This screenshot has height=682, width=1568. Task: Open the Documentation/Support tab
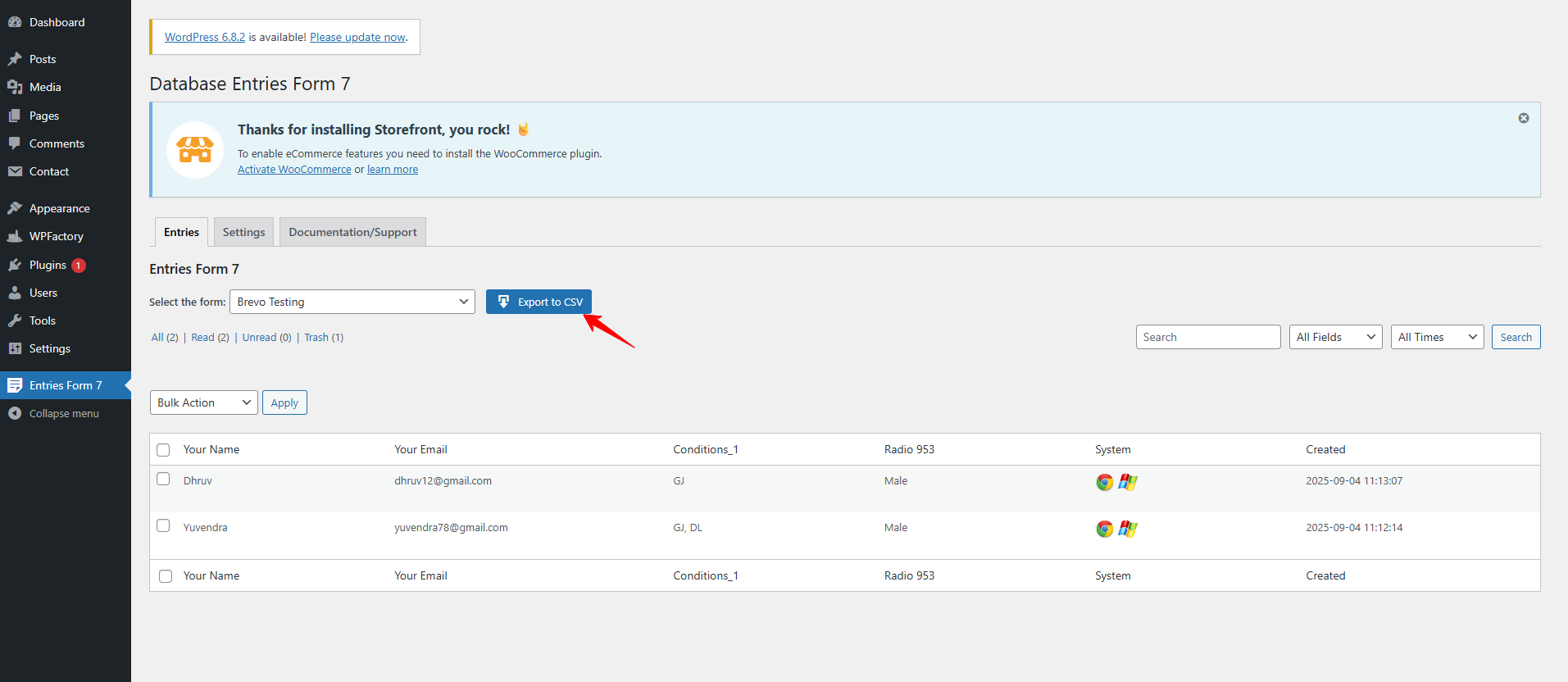tap(352, 232)
